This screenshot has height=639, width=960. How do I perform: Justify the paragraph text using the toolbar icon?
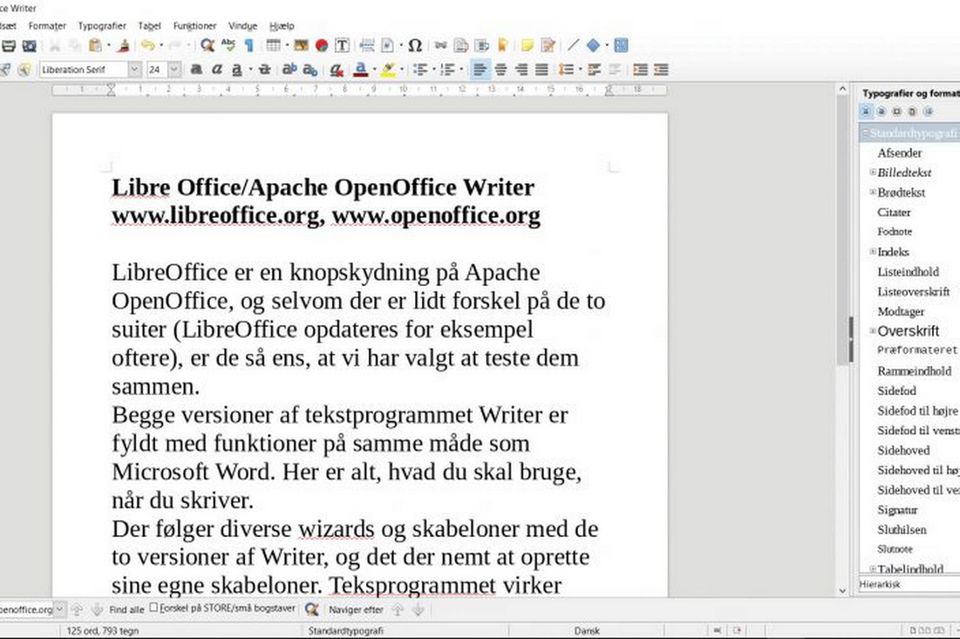pos(541,69)
